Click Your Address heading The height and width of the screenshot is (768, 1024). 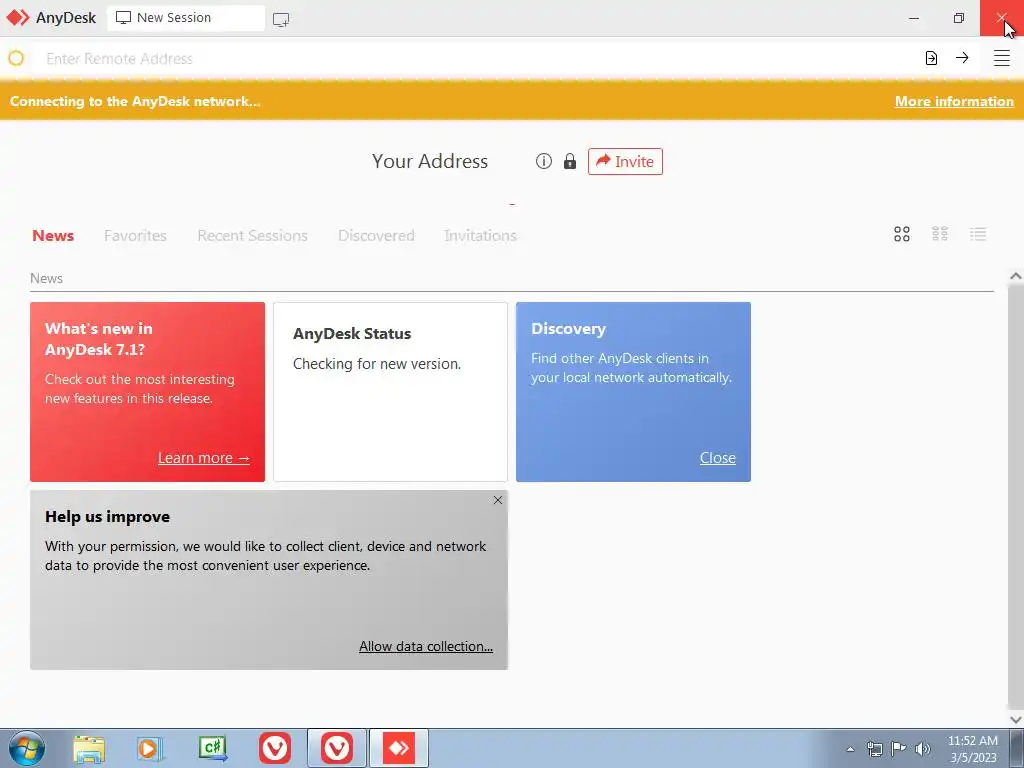pos(430,161)
